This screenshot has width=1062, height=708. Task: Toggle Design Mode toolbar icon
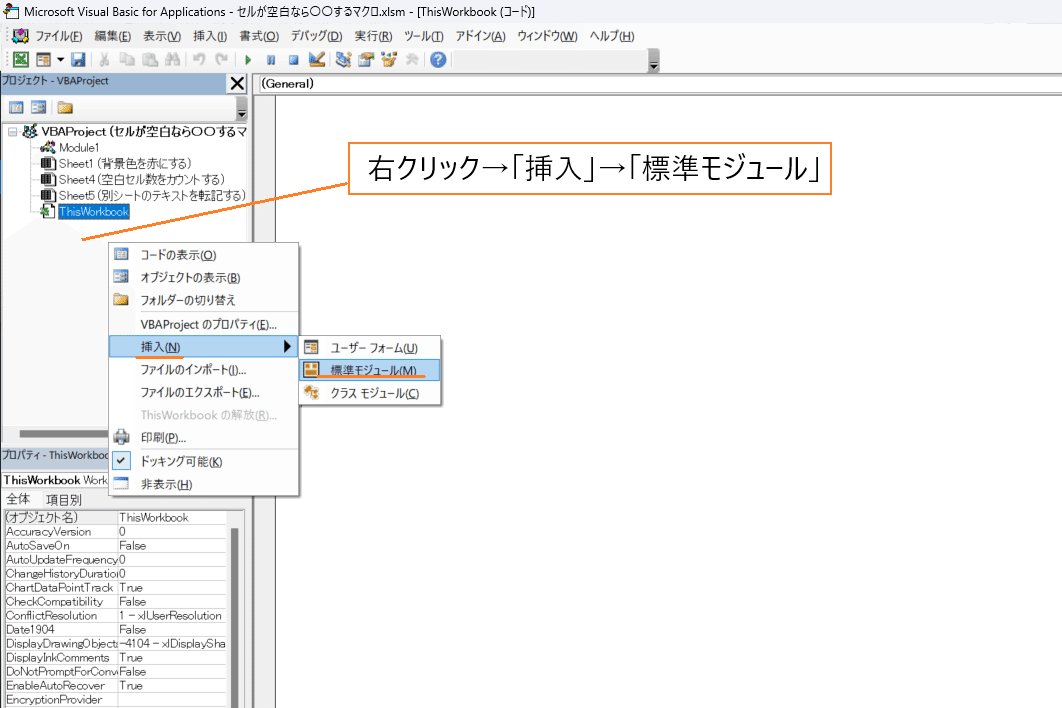click(x=316, y=60)
